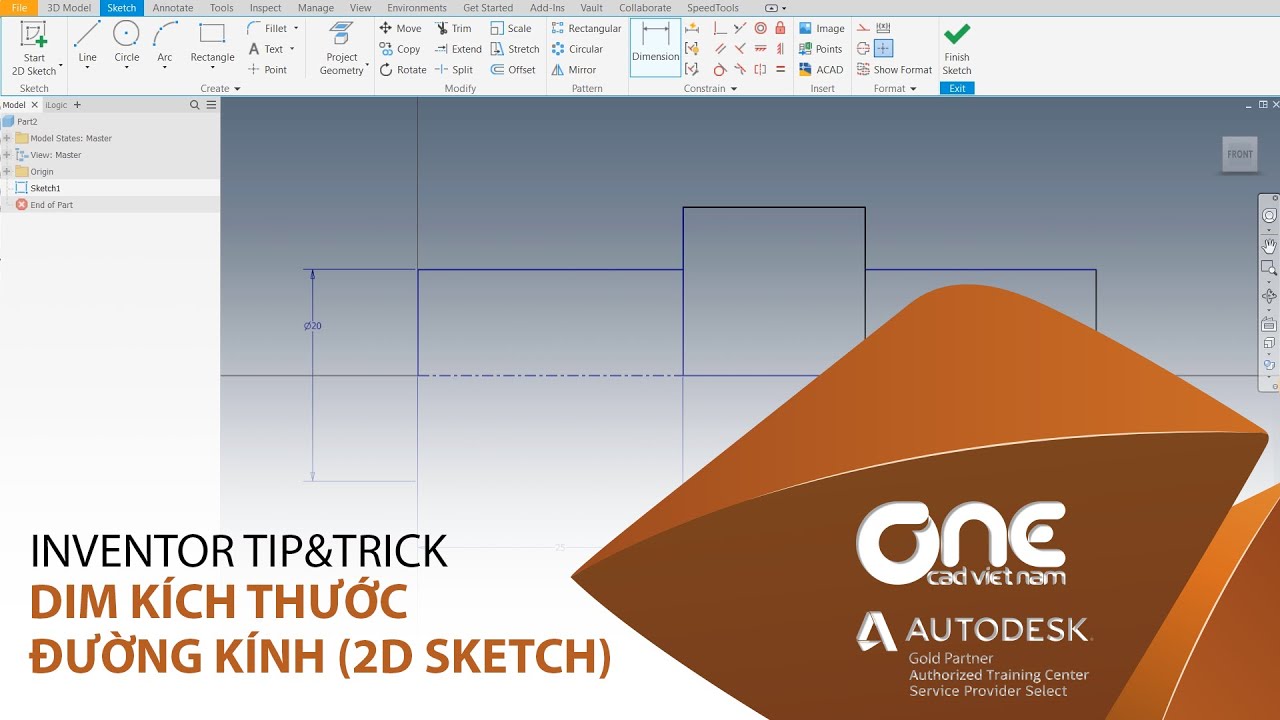Select the Arc tool
The width and height of the screenshot is (1280, 720).
coord(165,42)
